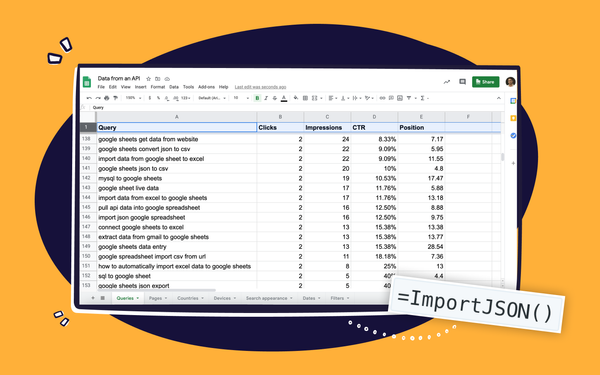Select the paint format tool
Image resolution: width=600 pixels, height=375 pixels.
click(116, 98)
